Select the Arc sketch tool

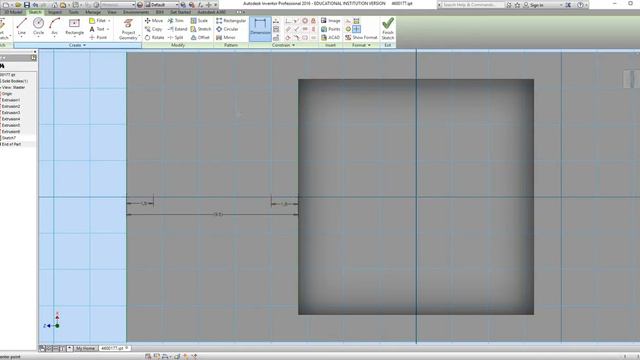[54, 27]
